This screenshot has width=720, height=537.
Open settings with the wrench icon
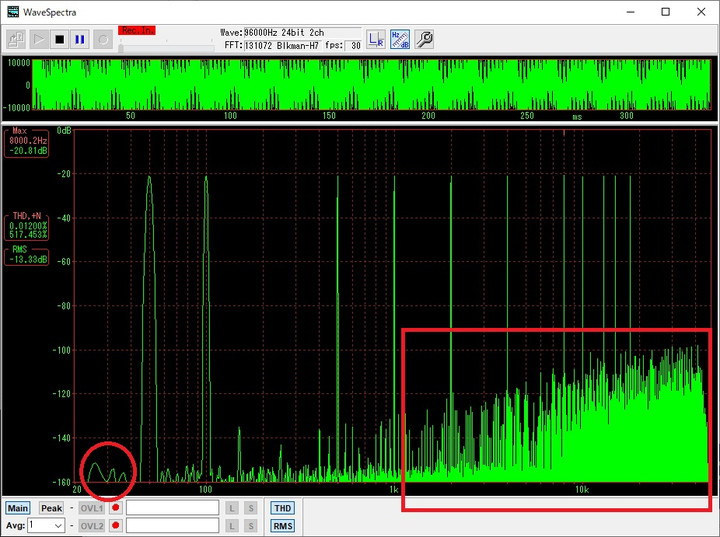click(x=424, y=40)
